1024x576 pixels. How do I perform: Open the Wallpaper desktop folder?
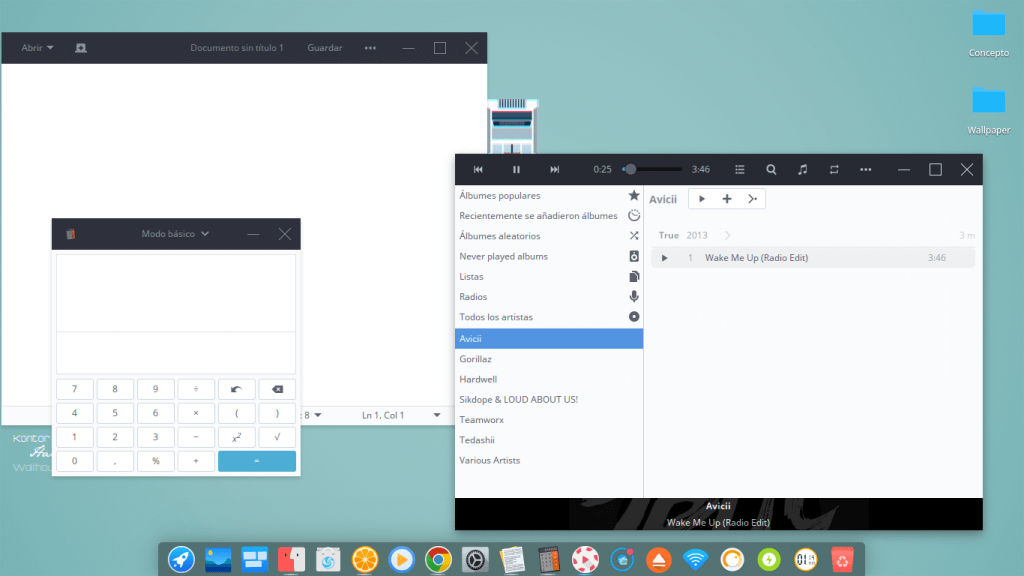[989, 111]
